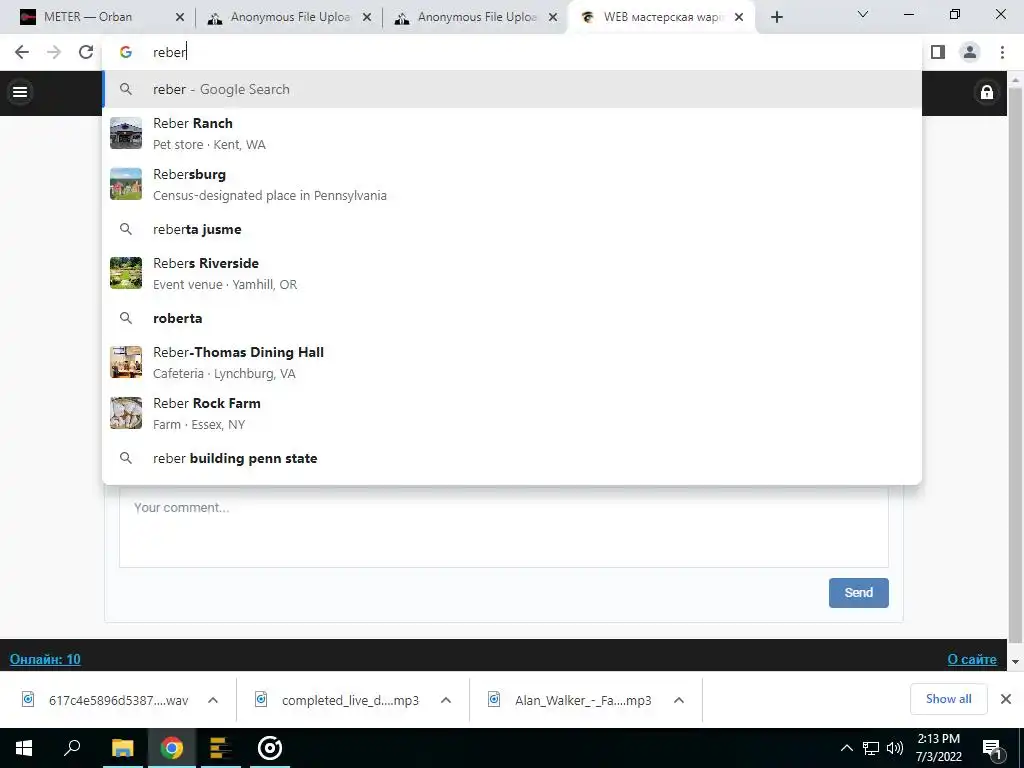
Task: Expand options for the .wav download
Action: (213, 700)
